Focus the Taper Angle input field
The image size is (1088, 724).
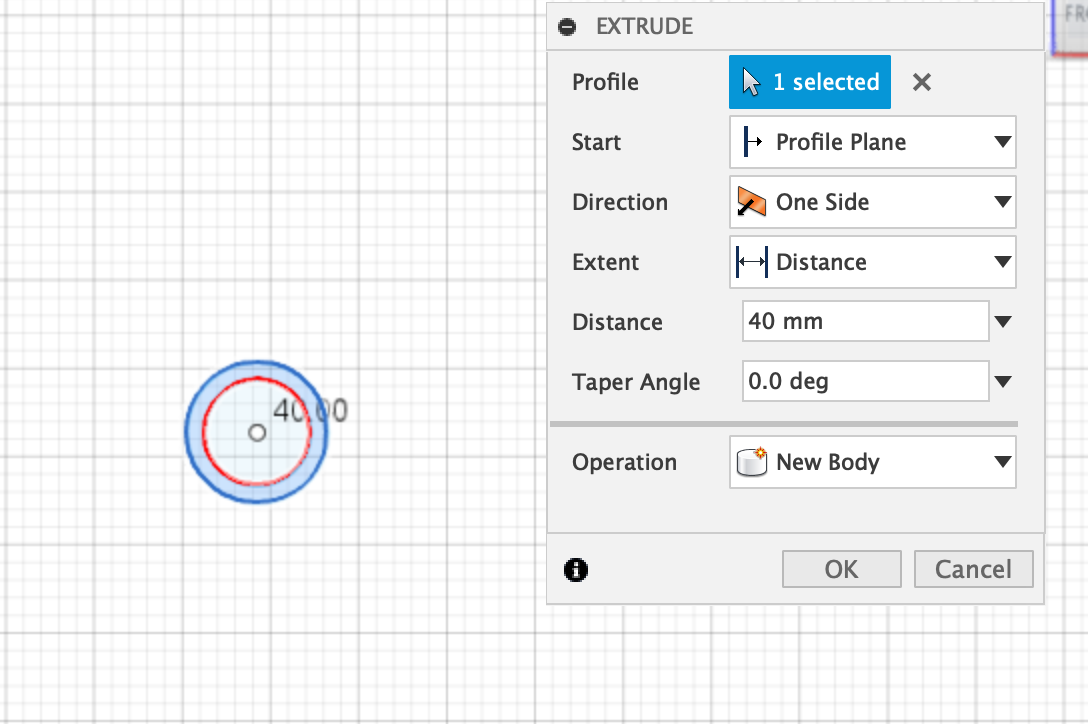(x=865, y=382)
